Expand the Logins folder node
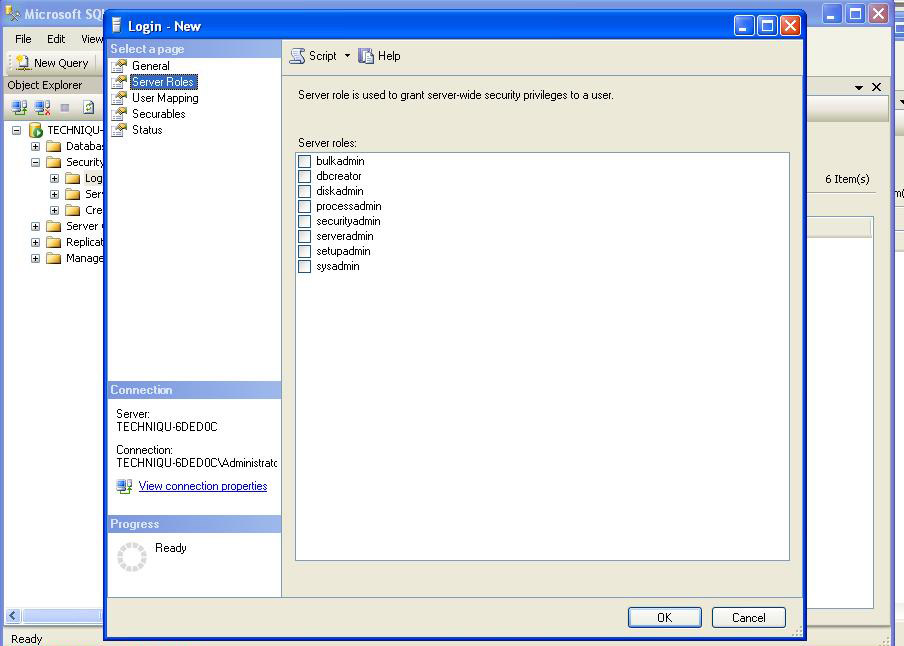 point(55,179)
